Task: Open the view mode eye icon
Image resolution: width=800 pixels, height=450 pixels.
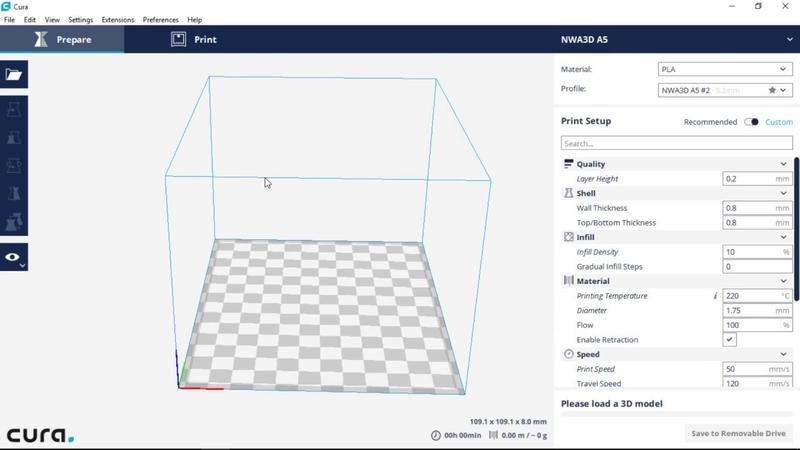Action: 13,257
